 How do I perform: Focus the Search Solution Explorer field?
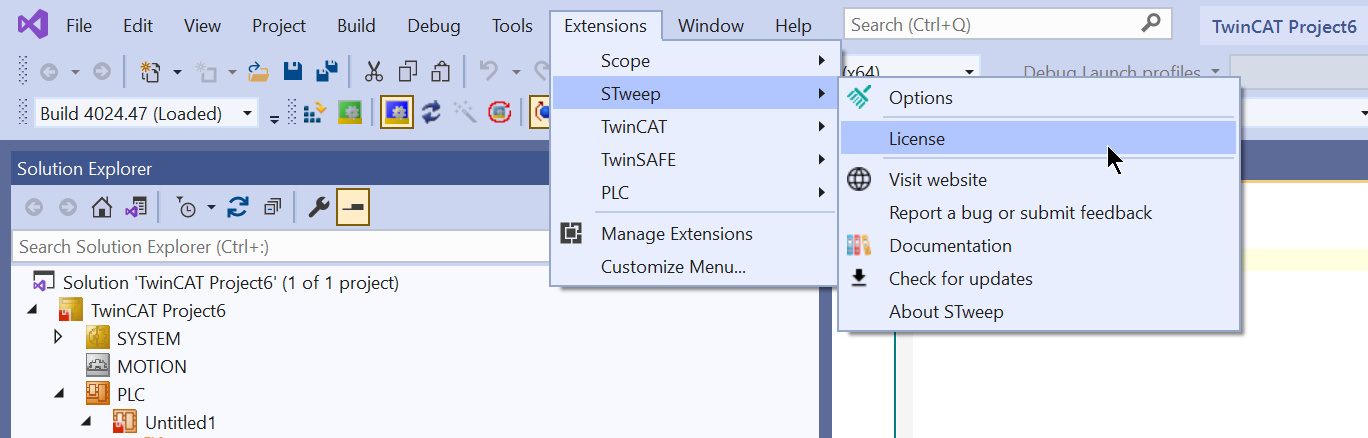click(x=280, y=246)
